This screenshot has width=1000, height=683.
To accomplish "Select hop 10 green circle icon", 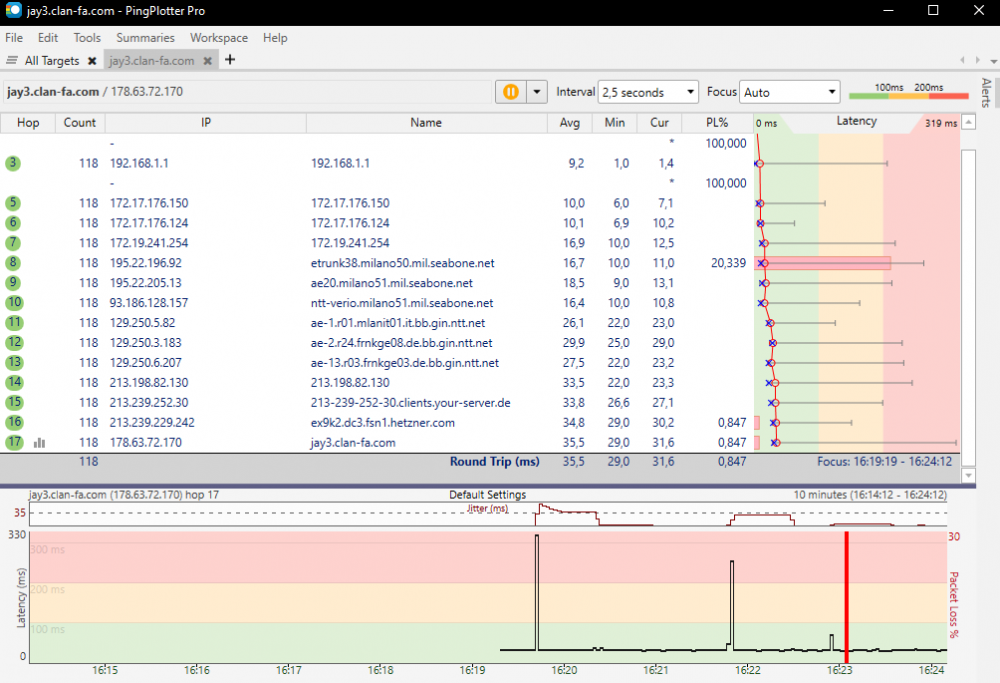I will click(x=14, y=302).
